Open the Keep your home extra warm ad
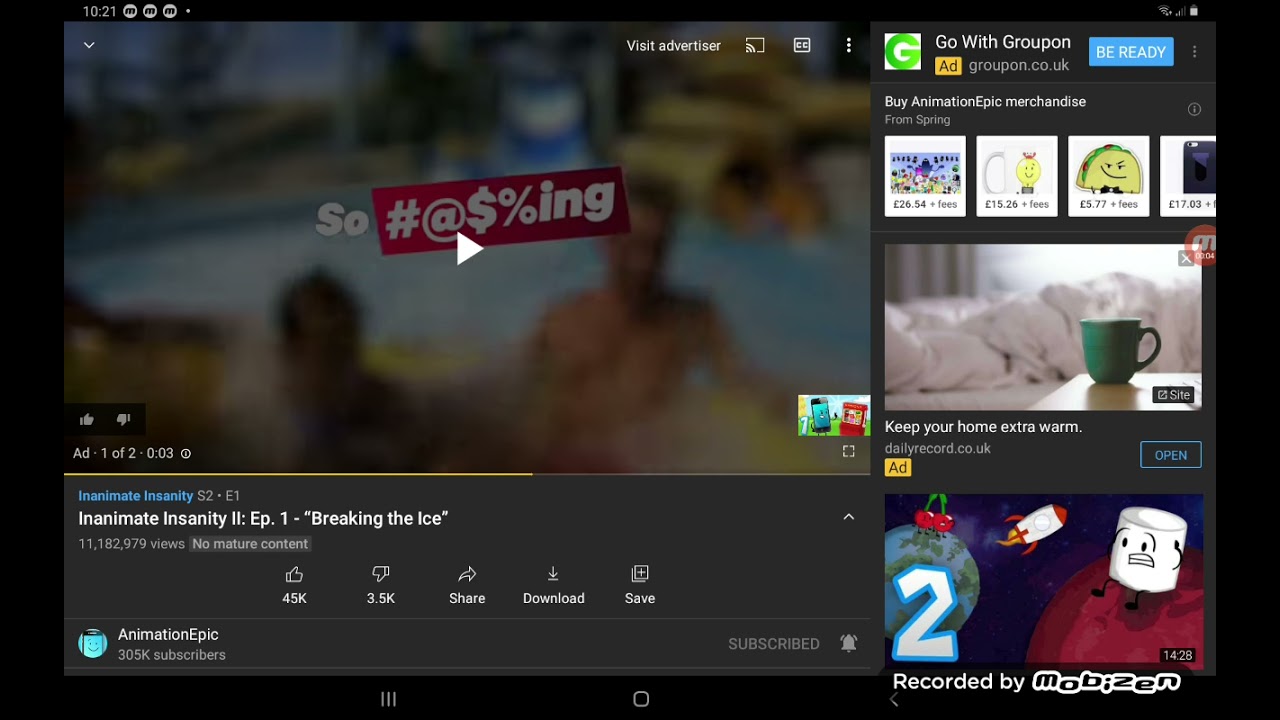The image size is (1280, 720). (x=983, y=427)
